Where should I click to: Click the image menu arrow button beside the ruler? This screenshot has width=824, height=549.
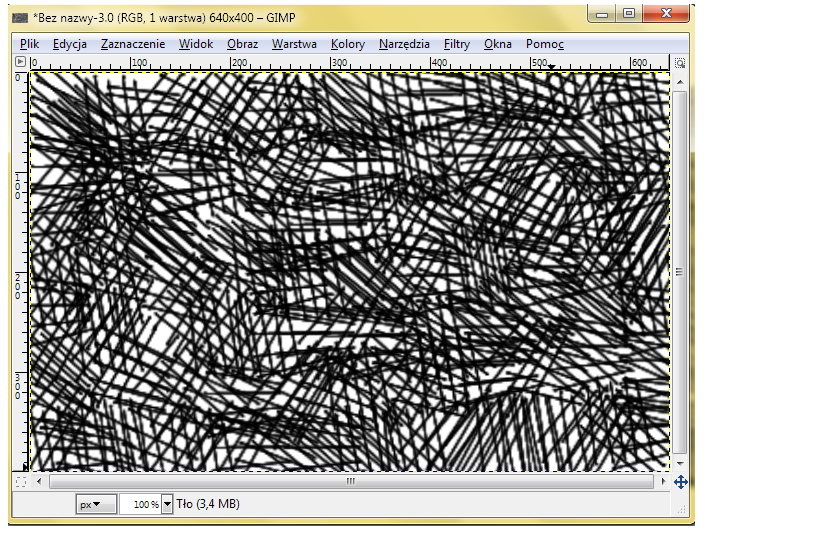pos(20,62)
